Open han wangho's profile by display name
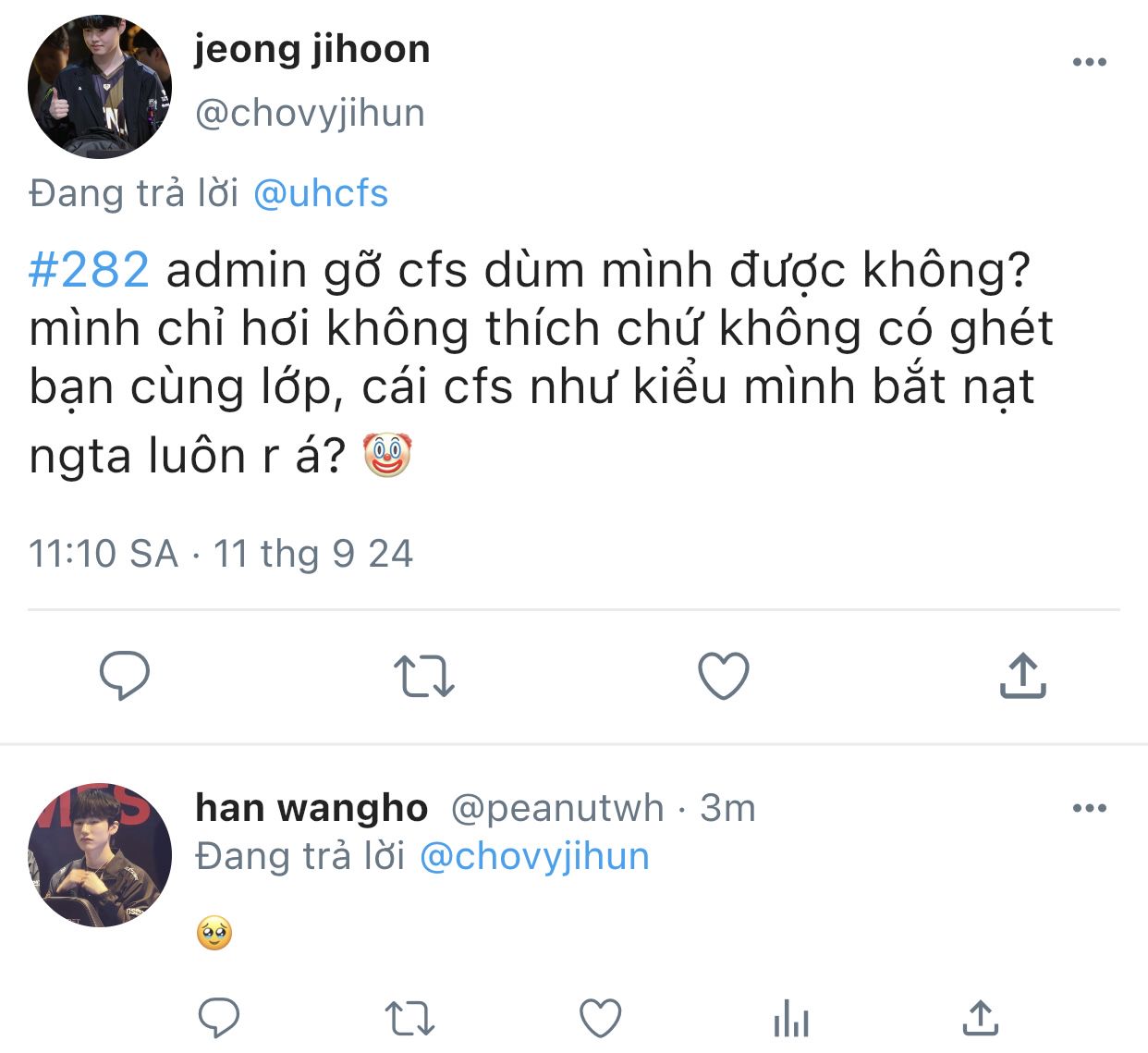The width and height of the screenshot is (1148, 1053). click(311, 808)
